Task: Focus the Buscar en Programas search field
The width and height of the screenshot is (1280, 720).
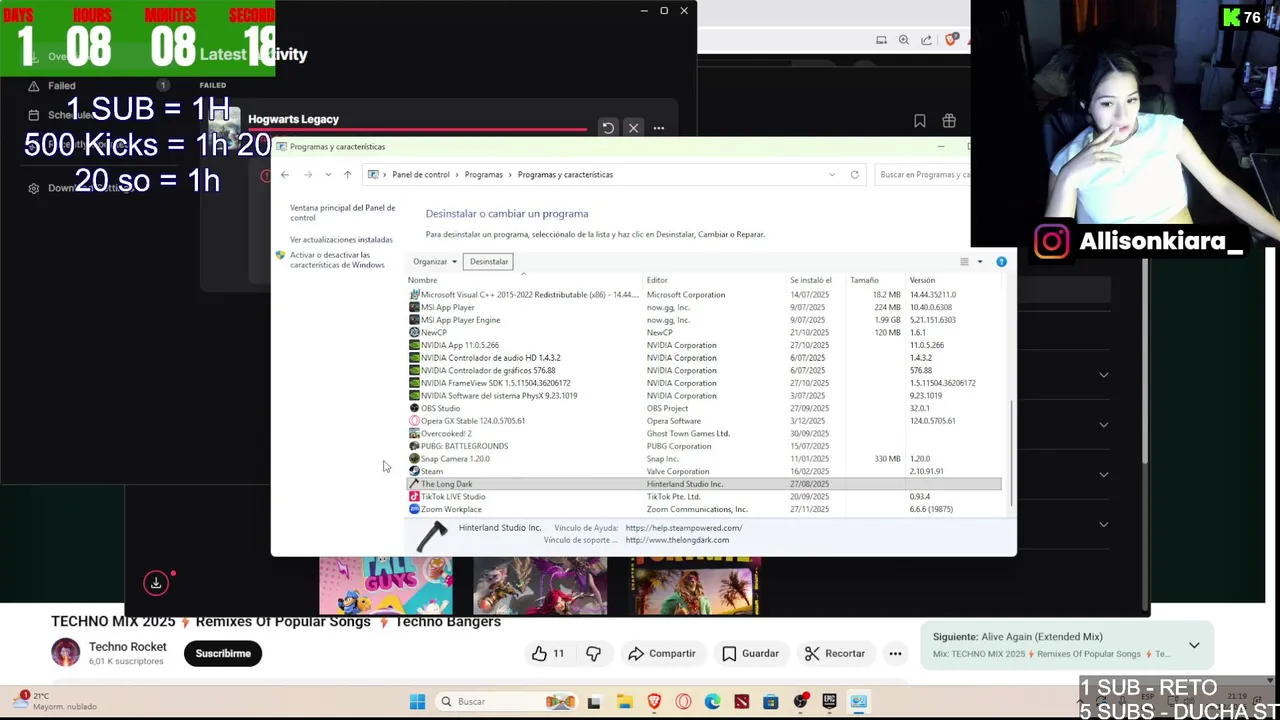Action: click(922, 175)
